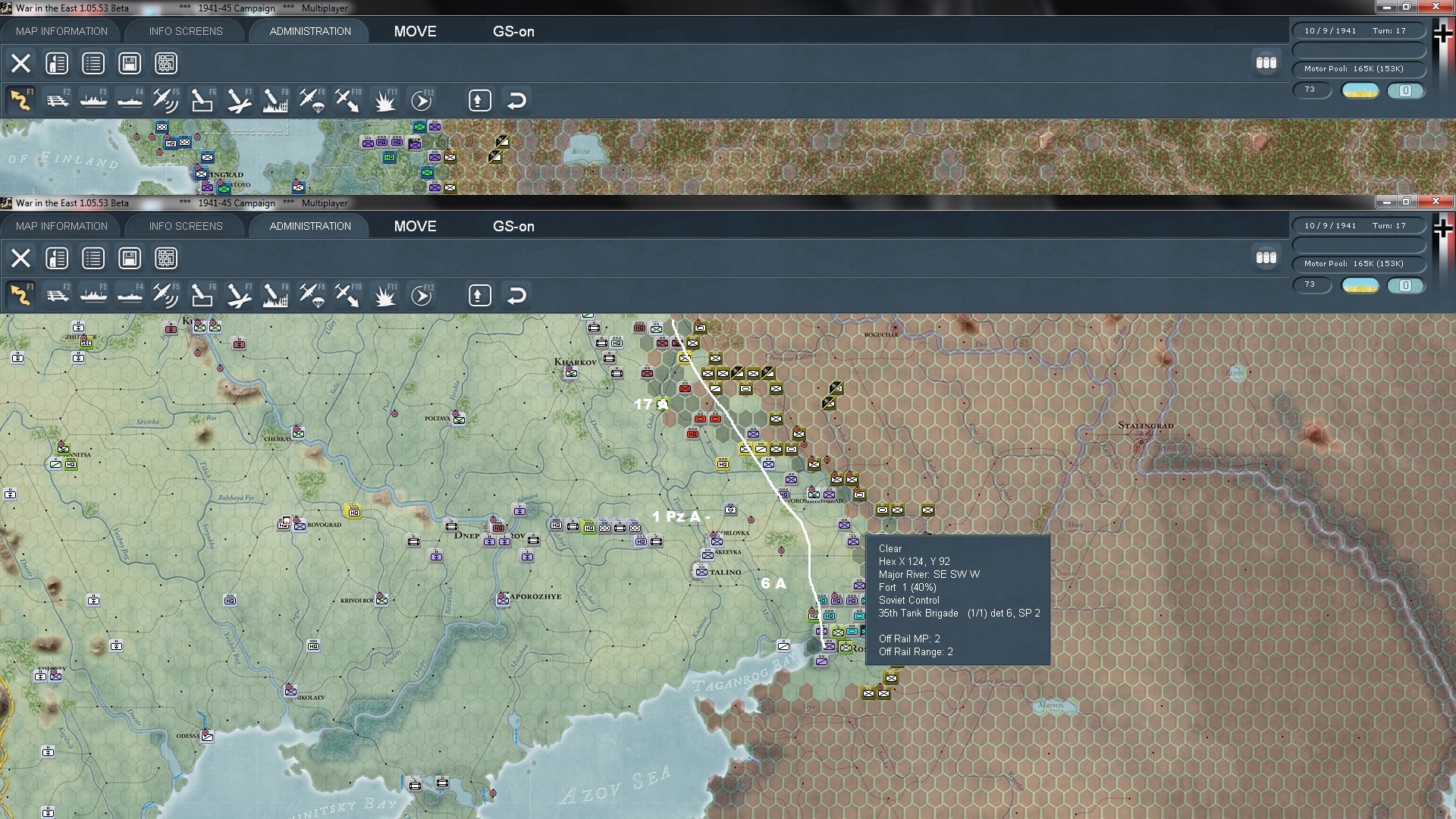Click Stalingrad city on the map
Viewport: 1456px width, 819px height.
(1145, 425)
